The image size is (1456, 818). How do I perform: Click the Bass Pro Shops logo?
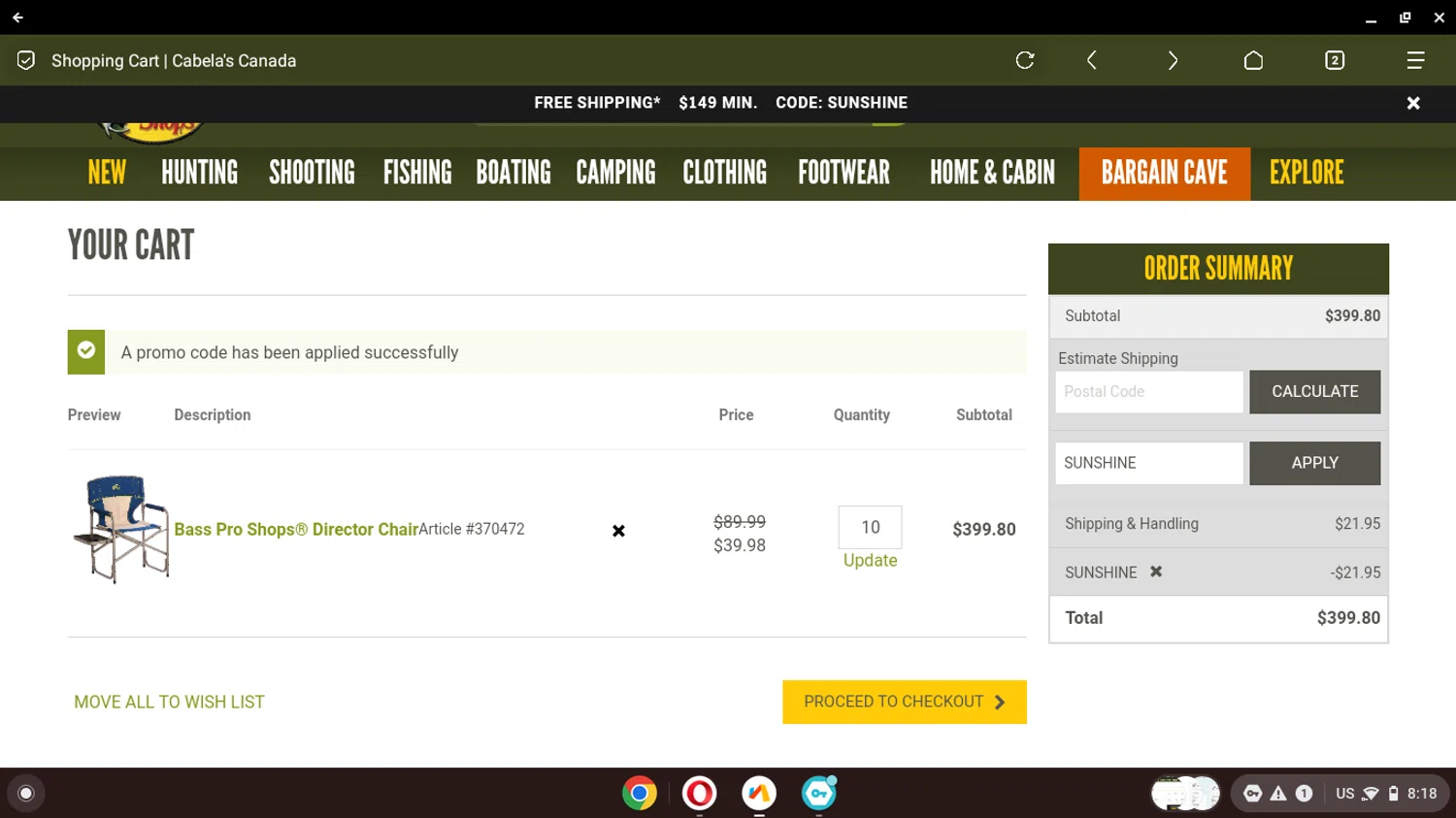click(x=151, y=133)
